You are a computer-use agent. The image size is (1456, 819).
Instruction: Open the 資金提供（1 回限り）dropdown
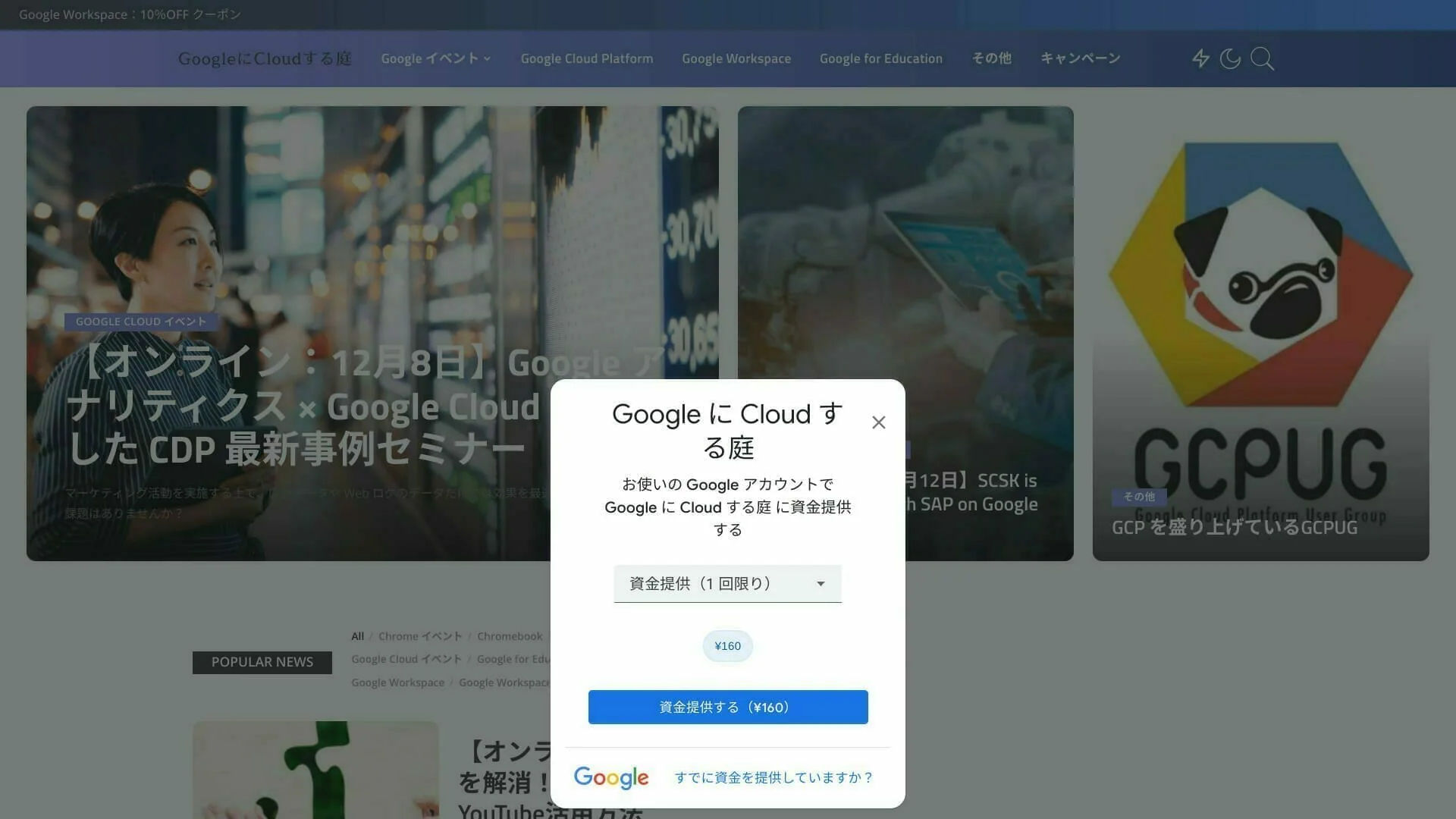[x=727, y=584]
